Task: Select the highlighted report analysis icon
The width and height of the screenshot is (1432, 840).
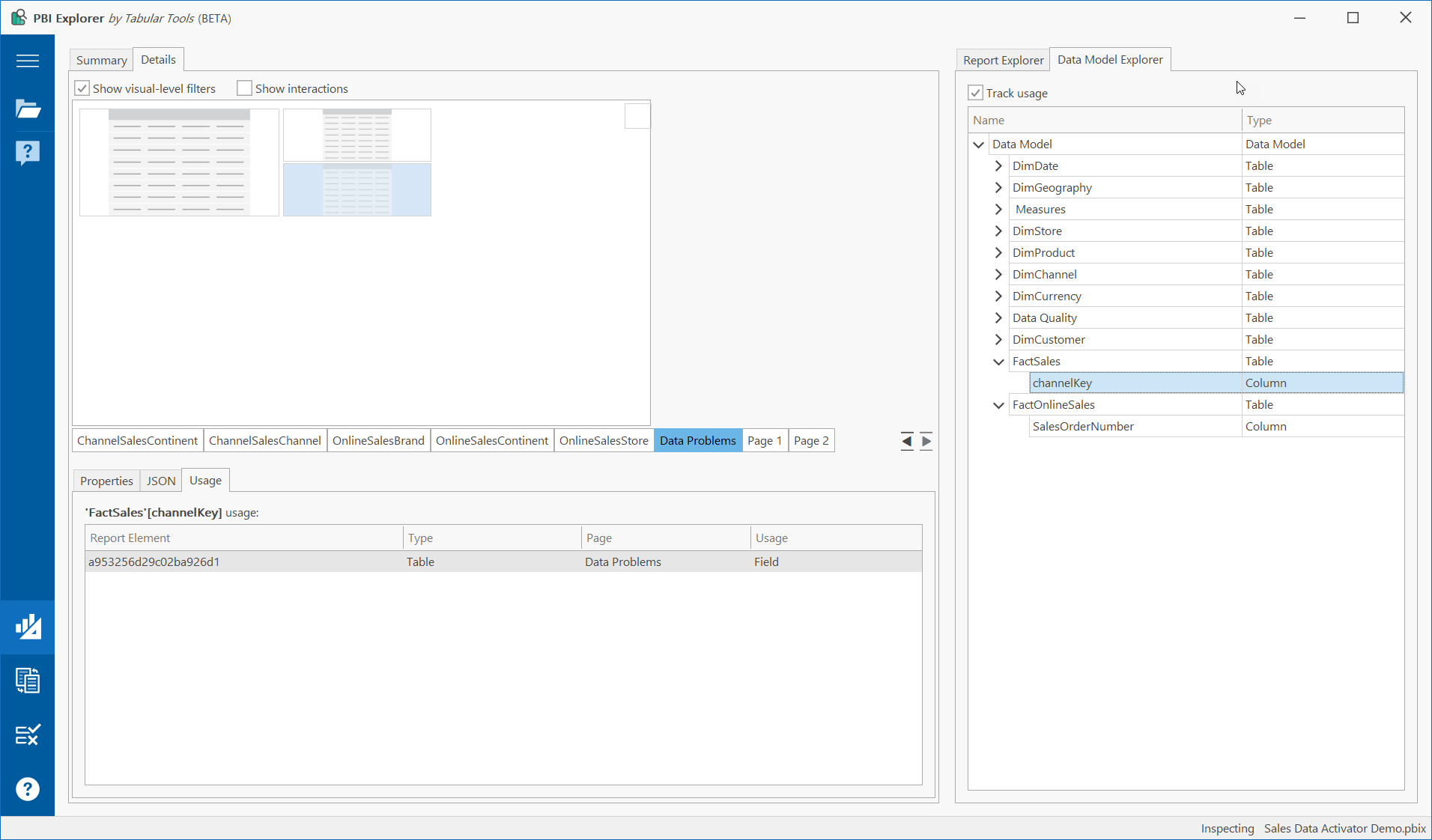Action: pyautogui.click(x=28, y=627)
